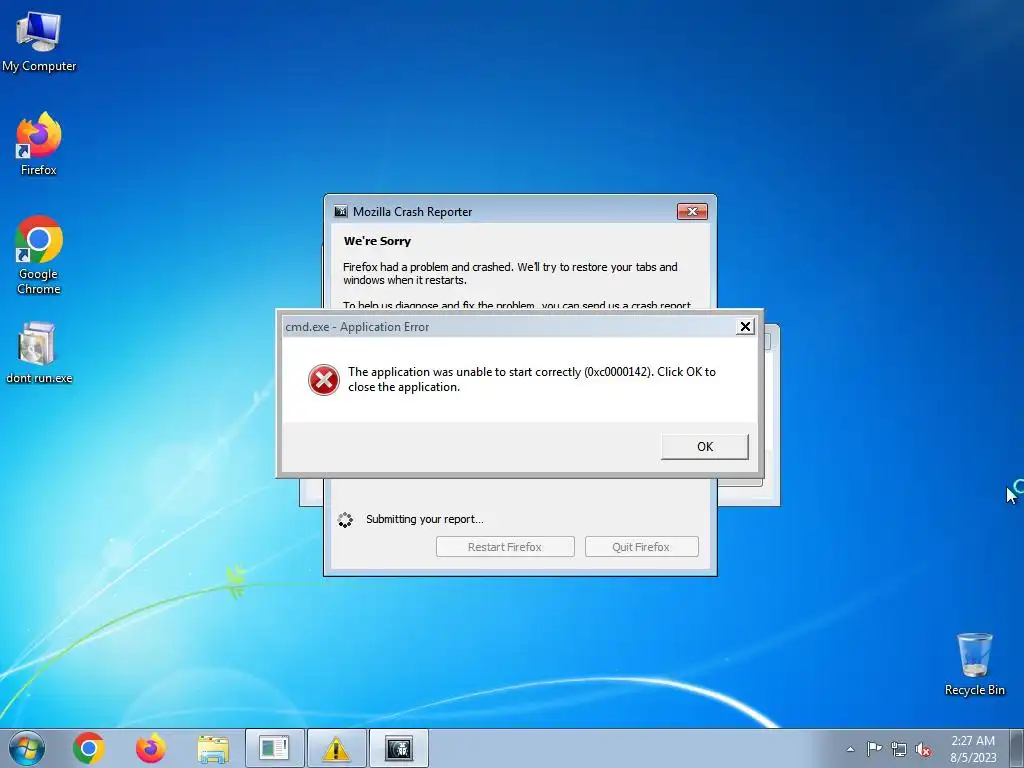This screenshot has height=768, width=1024.
Task: Switch to the document-window taskbar item
Action: click(x=274, y=748)
